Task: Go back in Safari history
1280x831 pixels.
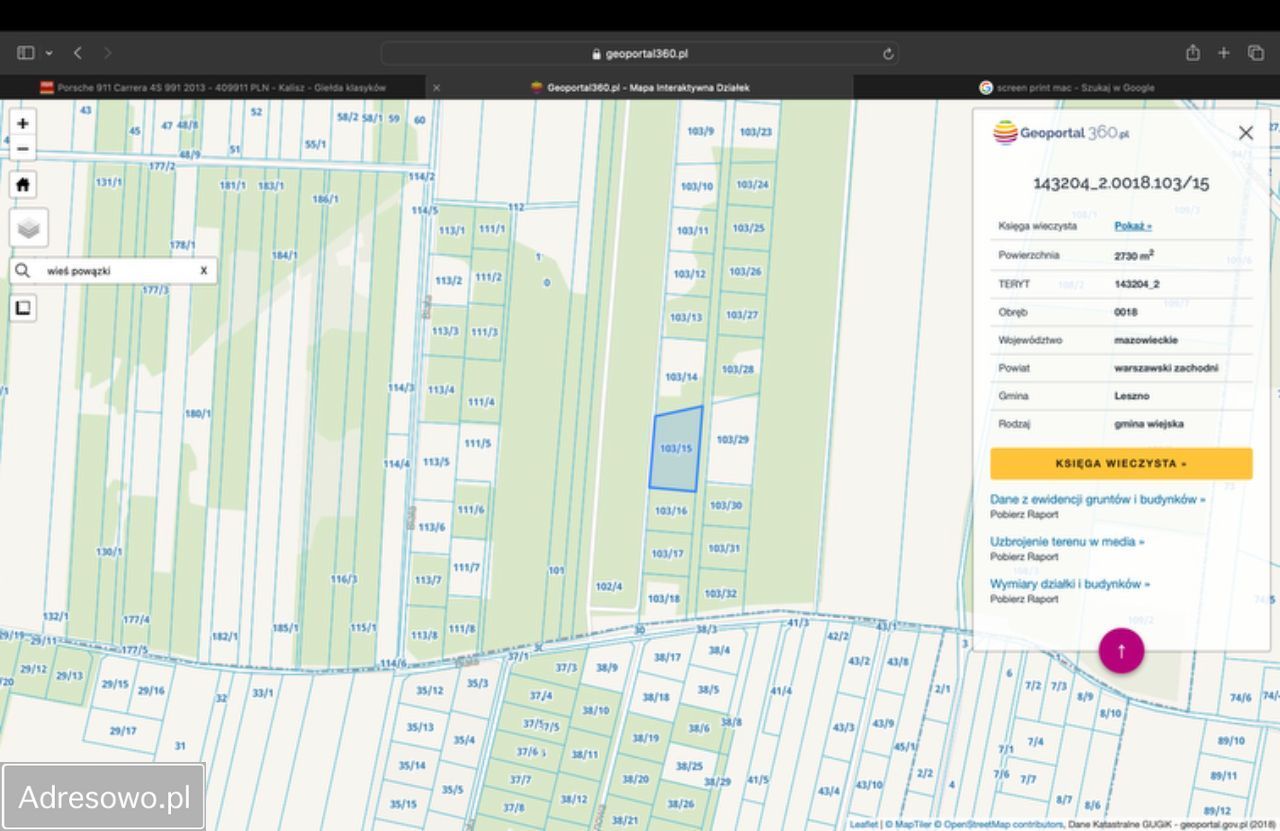Action: (x=78, y=53)
